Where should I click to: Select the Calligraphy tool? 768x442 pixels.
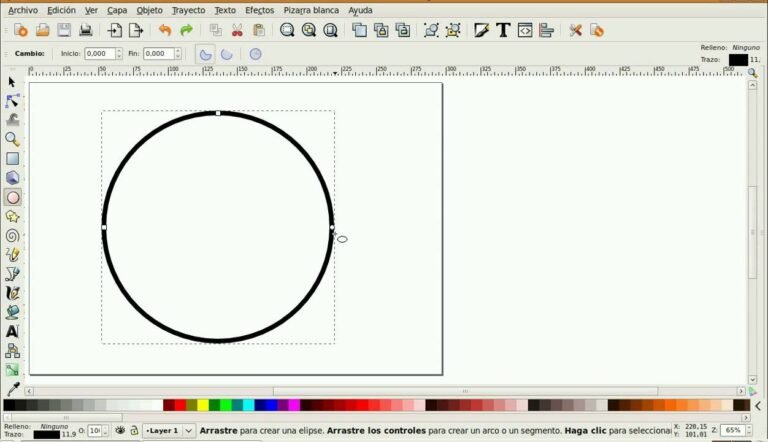(x=12, y=293)
